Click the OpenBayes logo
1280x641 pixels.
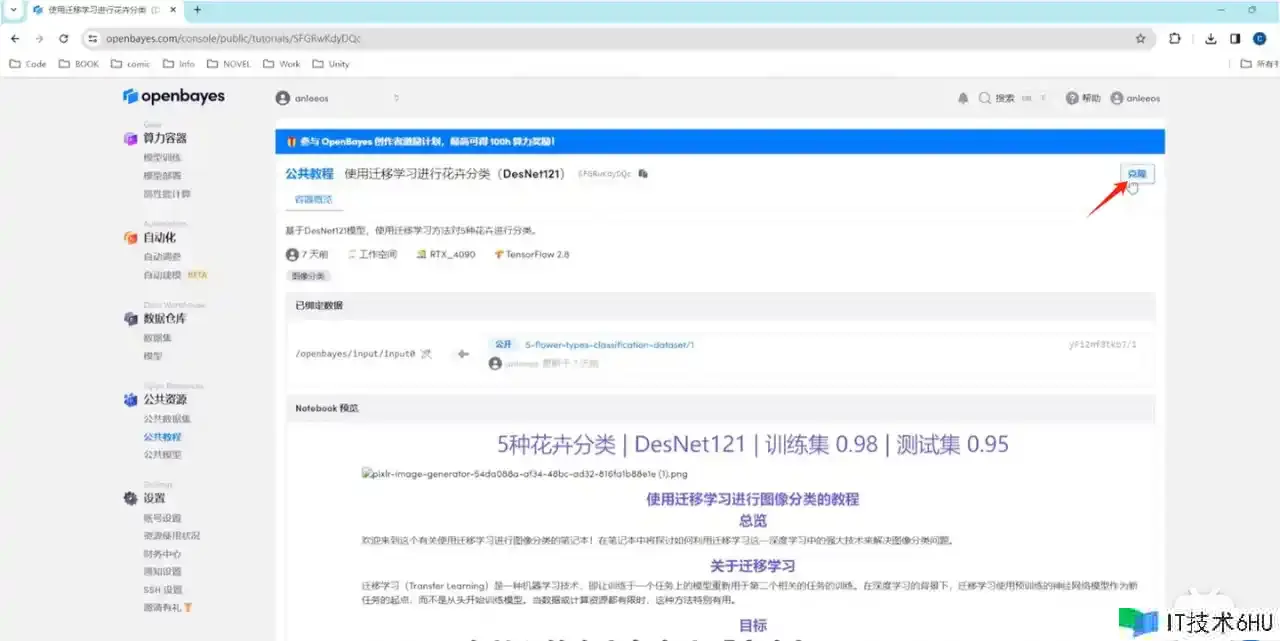pos(174,97)
